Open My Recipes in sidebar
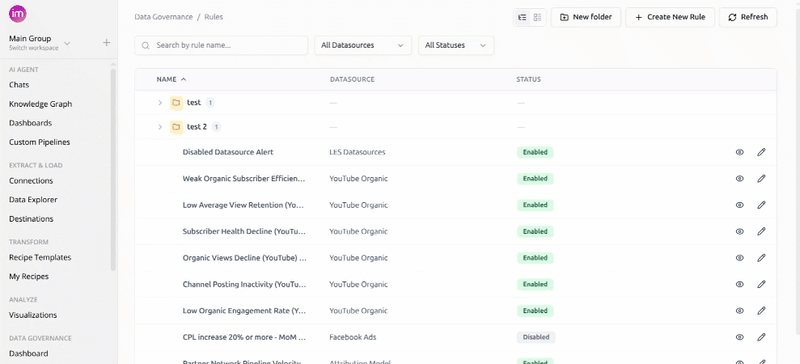Image resolution: width=800 pixels, height=364 pixels. [x=29, y=276]
